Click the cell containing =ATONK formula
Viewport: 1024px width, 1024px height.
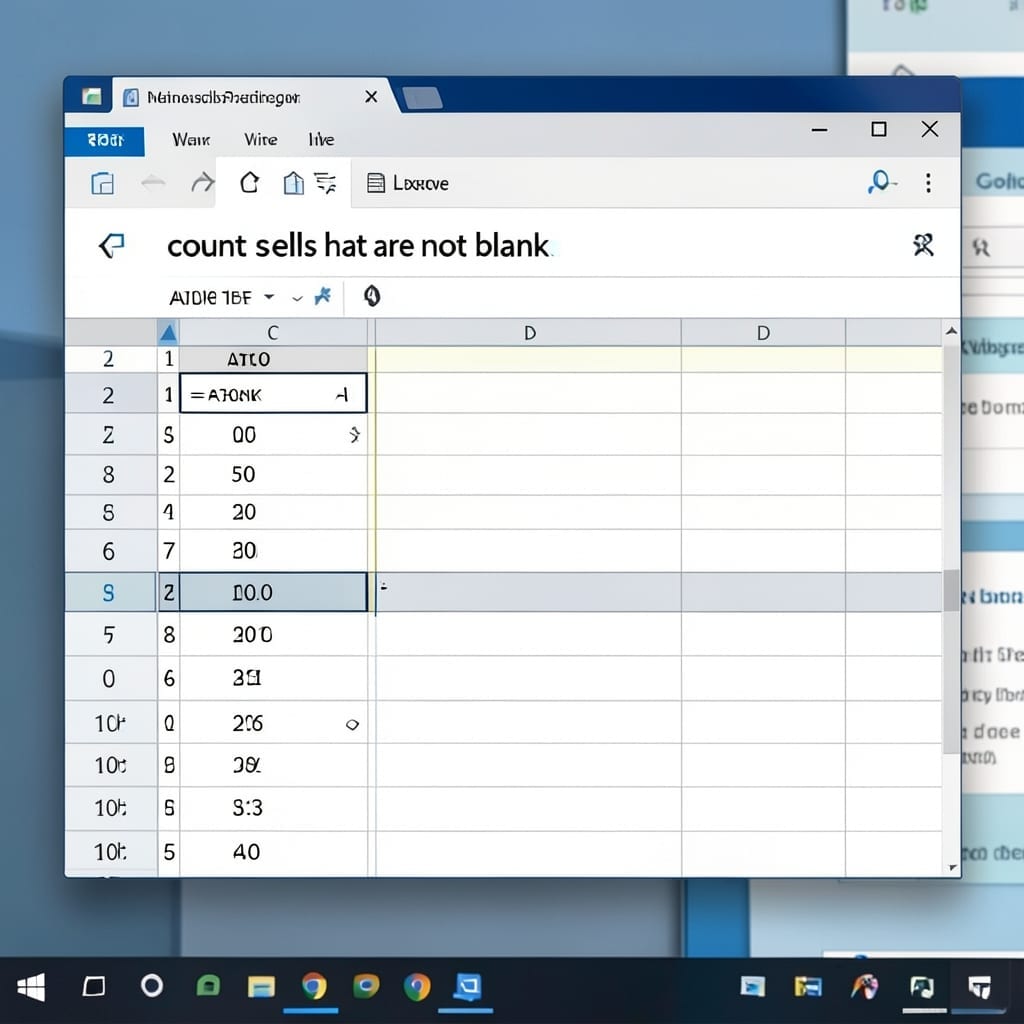(x=273, y=394)
